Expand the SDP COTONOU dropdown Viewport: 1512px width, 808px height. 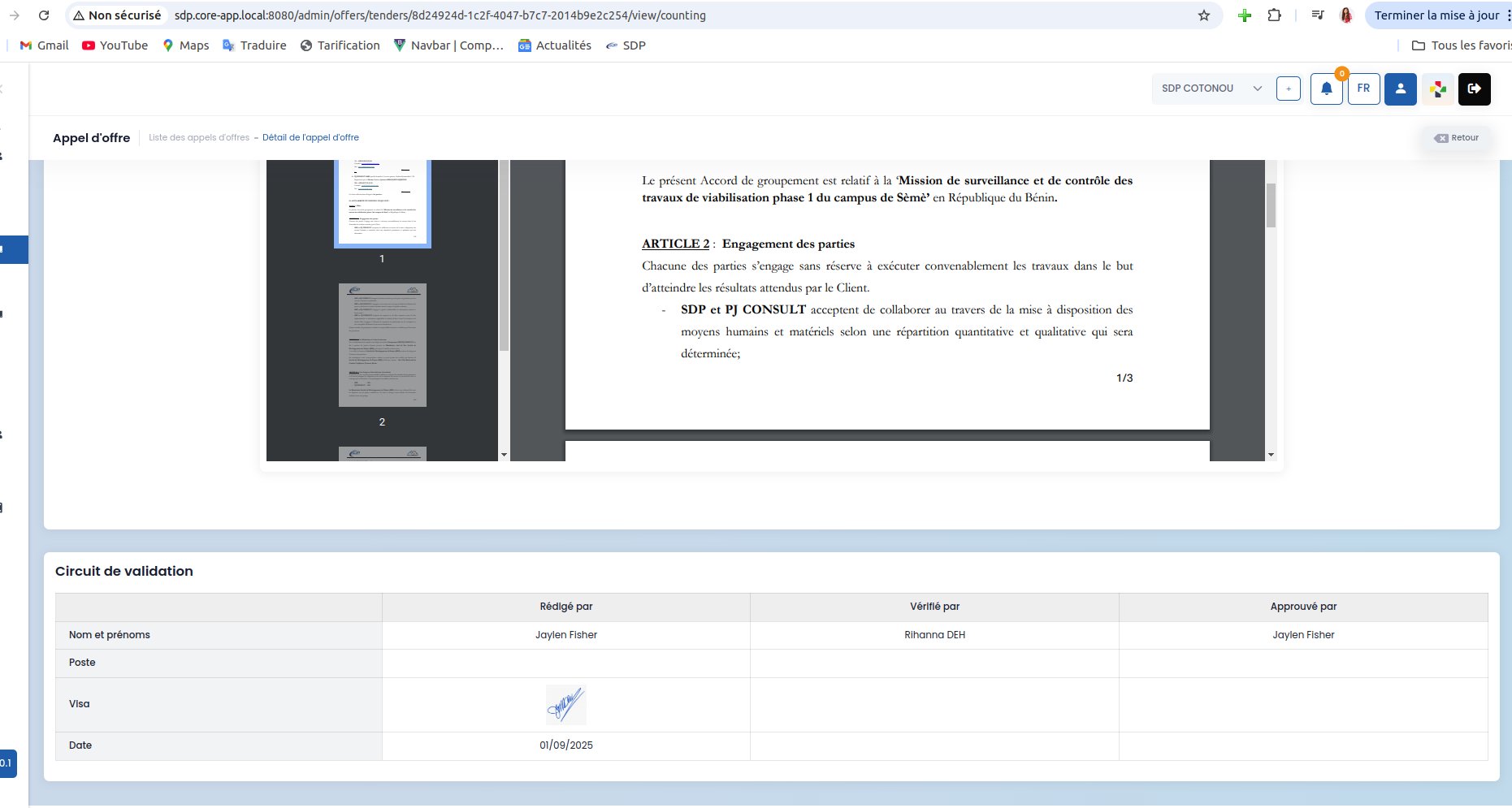tap(1211, 89)
